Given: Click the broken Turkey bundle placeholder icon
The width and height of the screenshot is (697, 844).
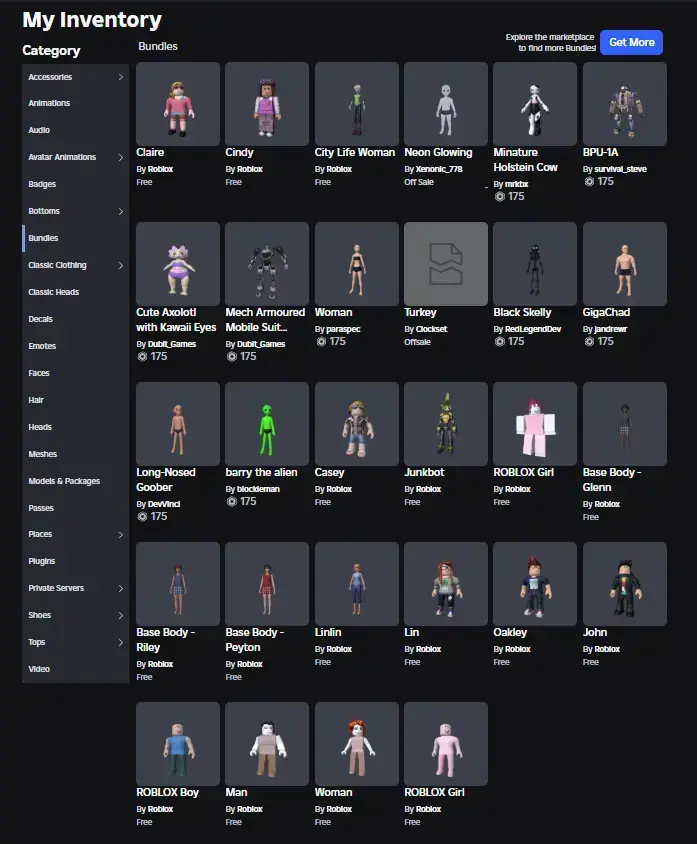Looking at the screenshot, I should pos(446,264).
